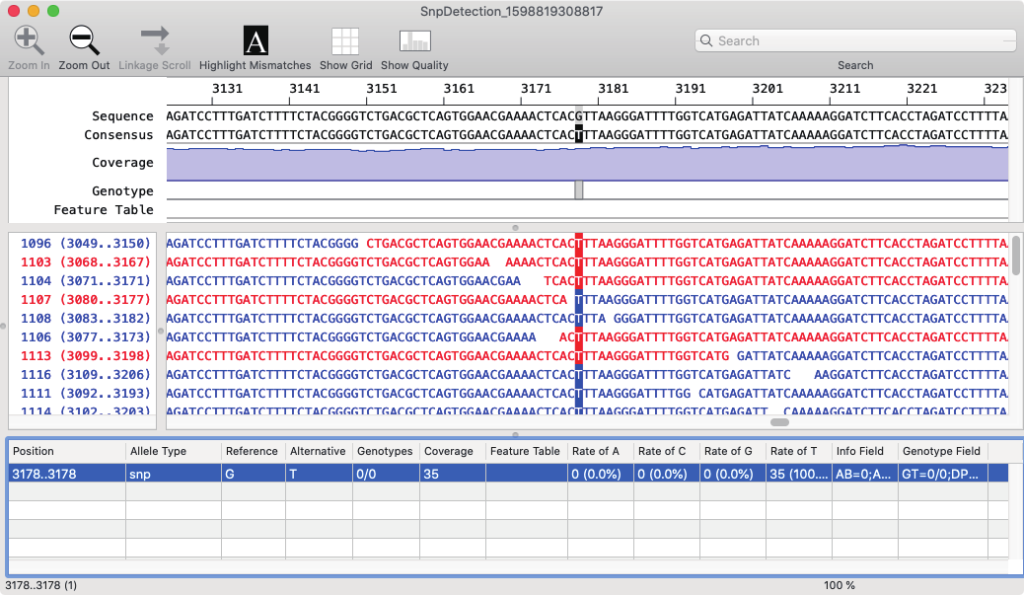Click the highlighted T in Consensus row

(579, 135)
